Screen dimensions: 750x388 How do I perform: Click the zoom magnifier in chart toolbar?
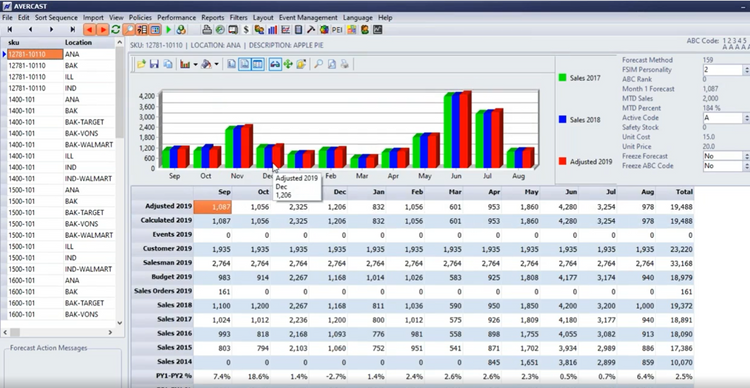[x=319, y=64]
